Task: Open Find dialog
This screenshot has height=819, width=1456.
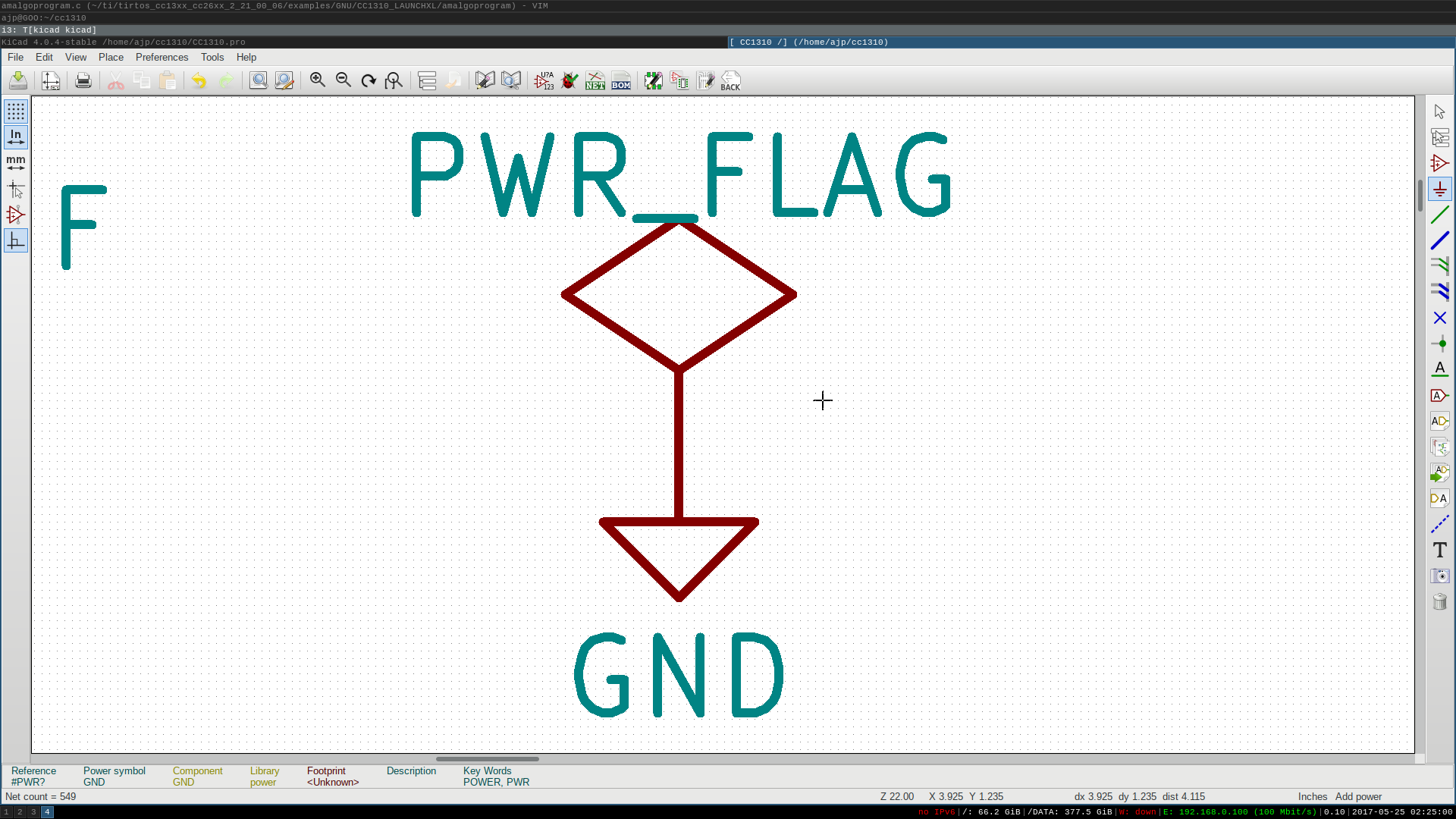Action: [259, 80]
